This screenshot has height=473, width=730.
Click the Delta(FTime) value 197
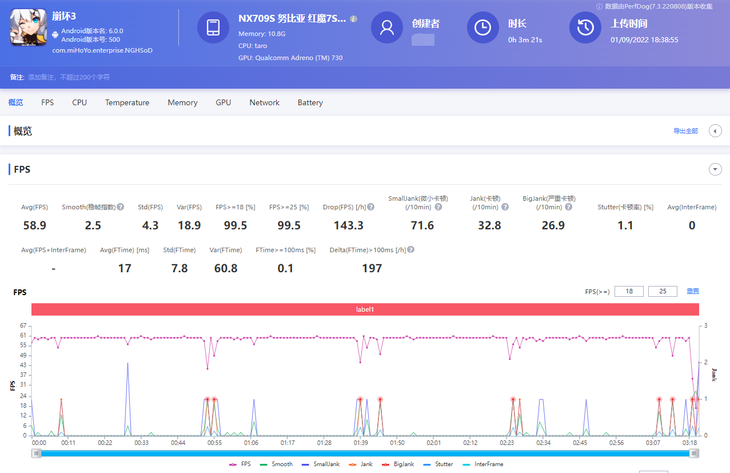pos(372,268)
